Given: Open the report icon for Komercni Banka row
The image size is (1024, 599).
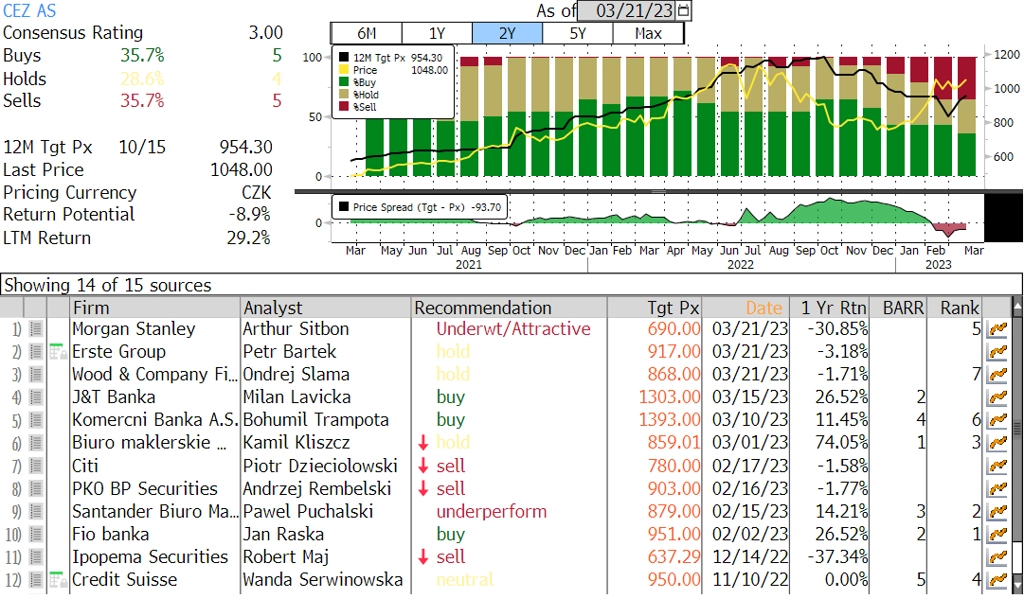Looking at the screenshot, I should (36, 420).
